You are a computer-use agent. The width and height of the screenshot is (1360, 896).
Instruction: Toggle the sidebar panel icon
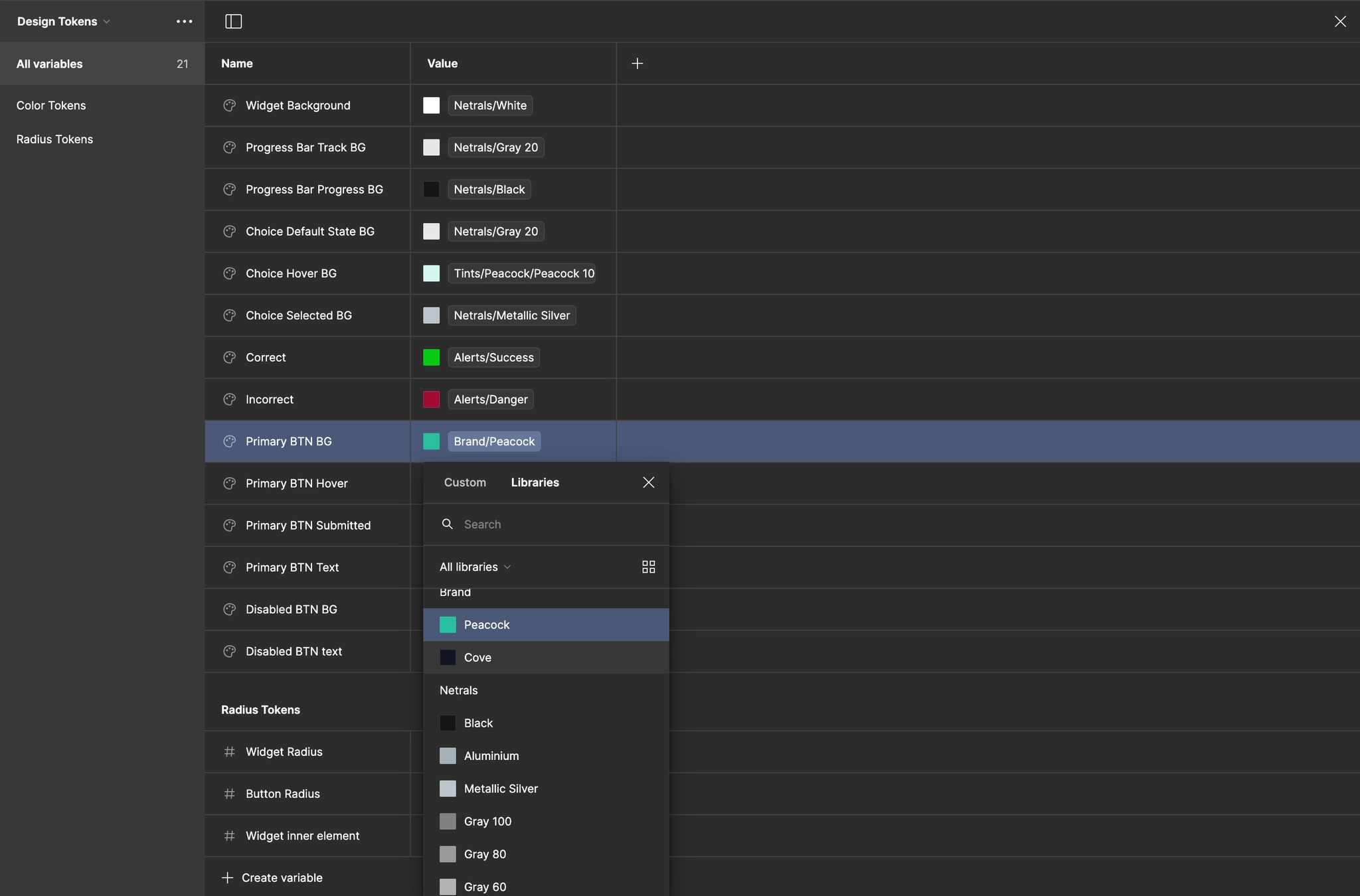pyautogui.click(x=233, y=21)
